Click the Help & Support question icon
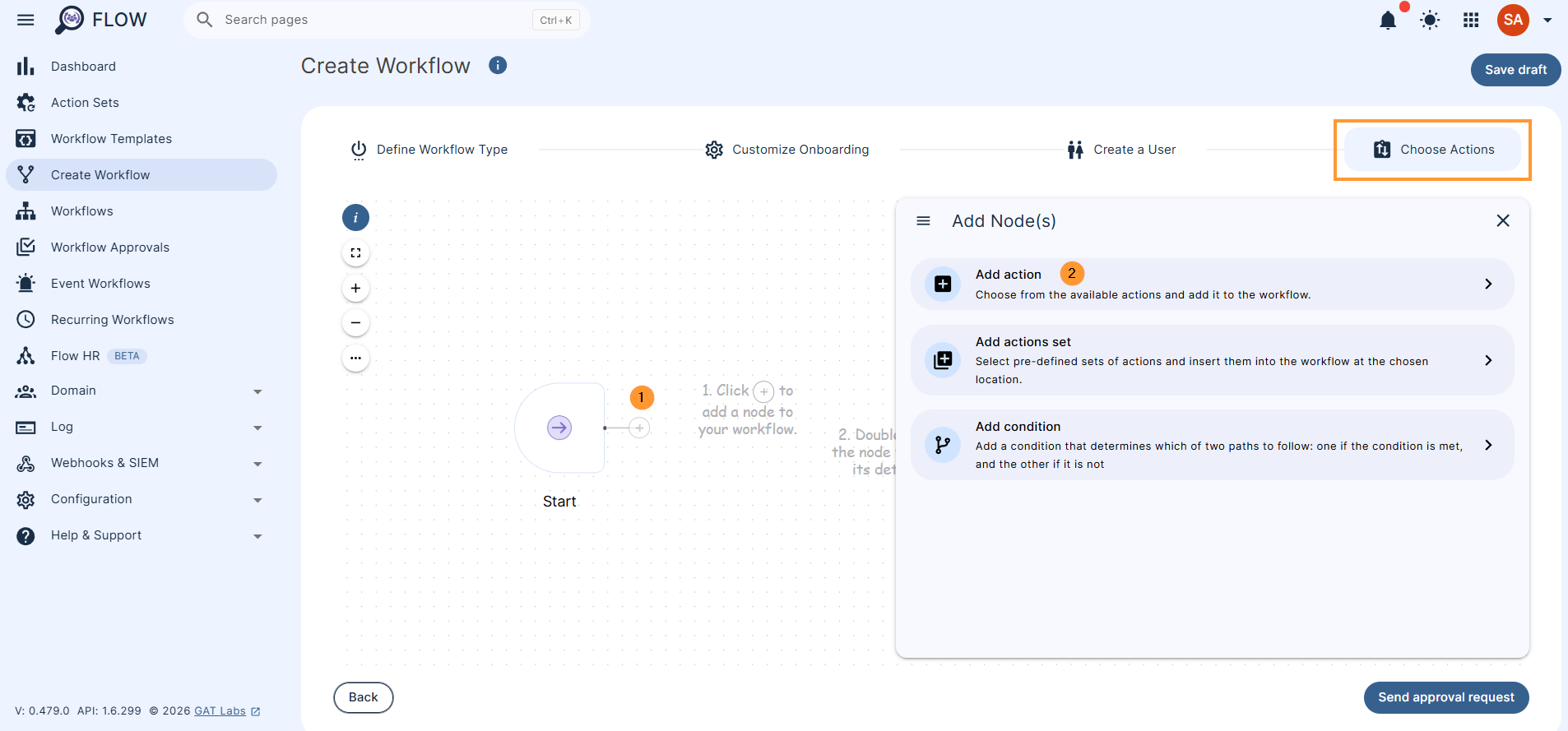 (x=26, y=536)
